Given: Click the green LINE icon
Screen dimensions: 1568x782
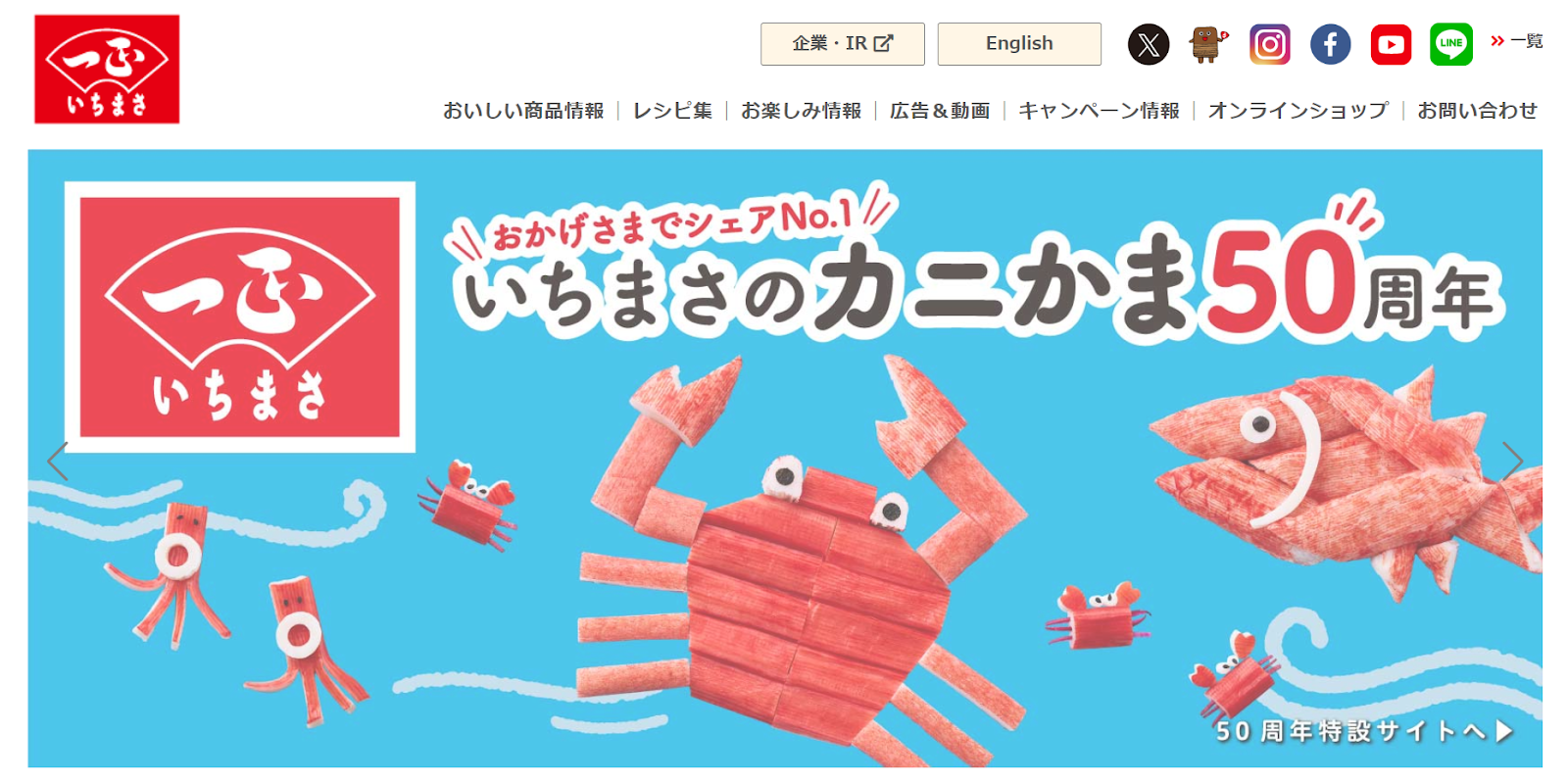Looking at the screenshot, I should click(x=1451, y=44).
